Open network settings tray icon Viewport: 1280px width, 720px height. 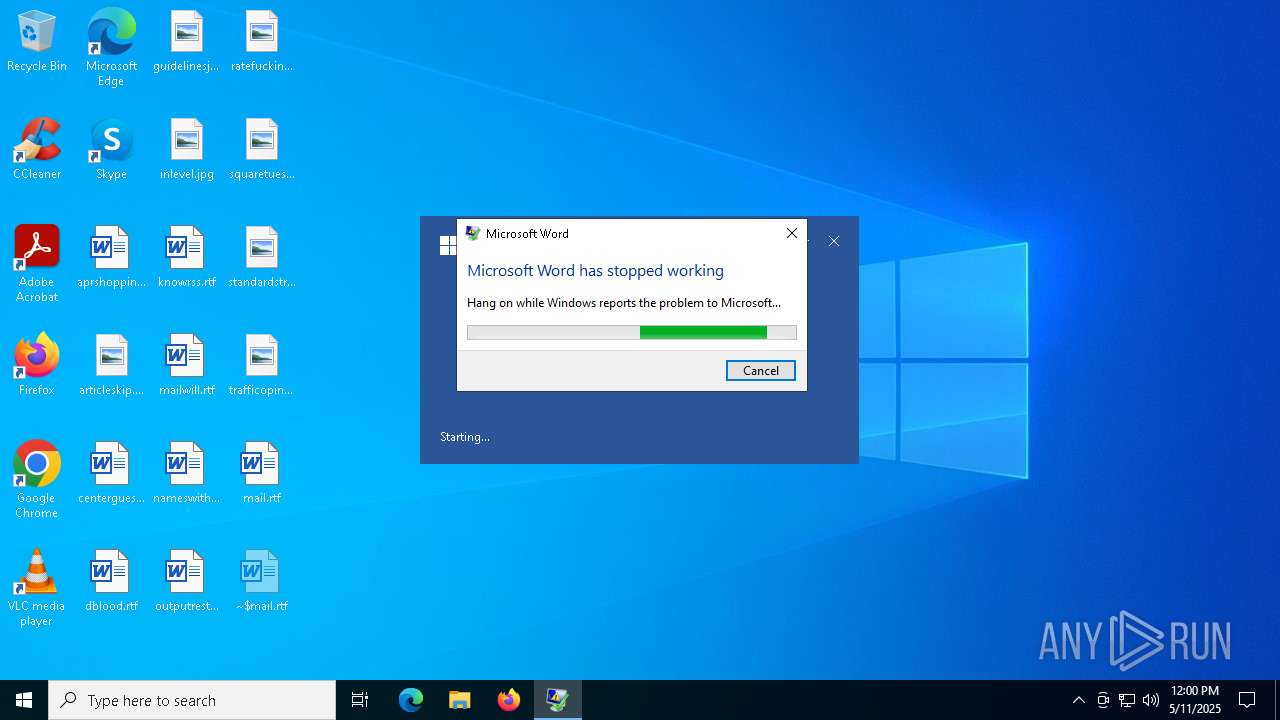pos(1127,700)
